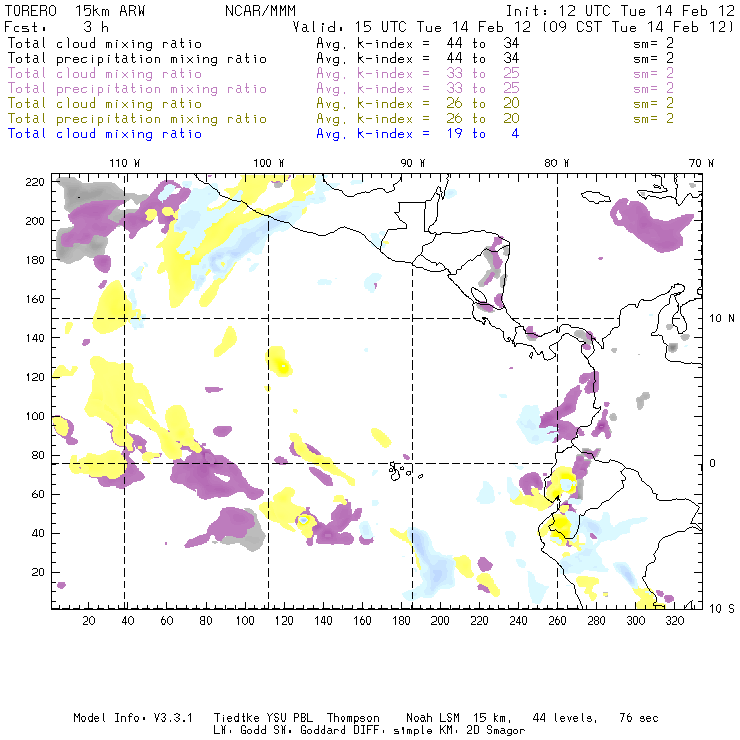Click the "YSU PBL" footer text

pos(290,718)
